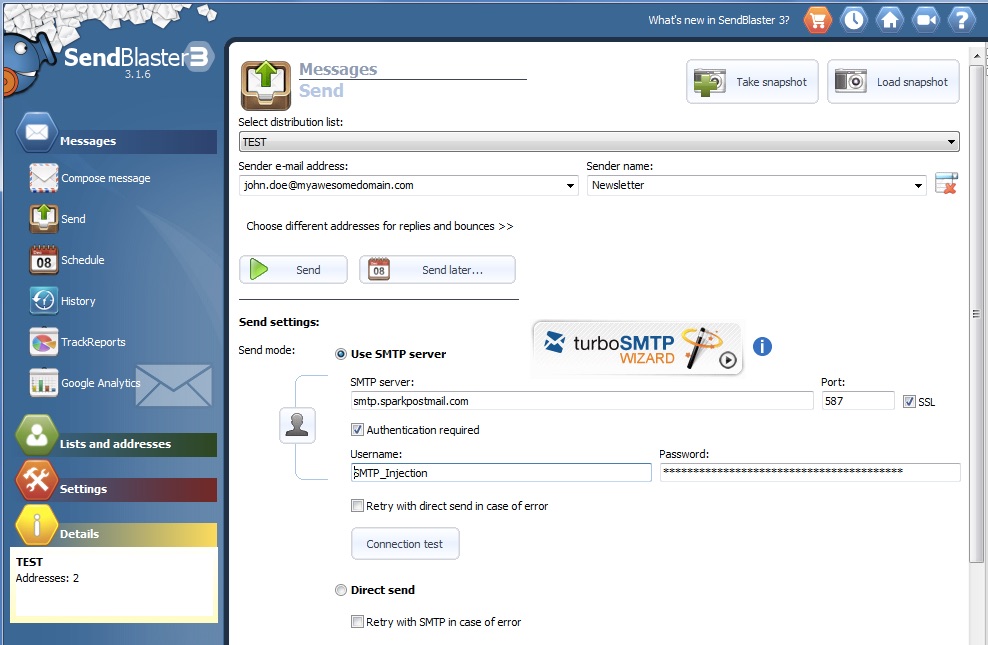Click the vertical scrollbar thumb
This screenshot has height=645, width=988.
976,313
